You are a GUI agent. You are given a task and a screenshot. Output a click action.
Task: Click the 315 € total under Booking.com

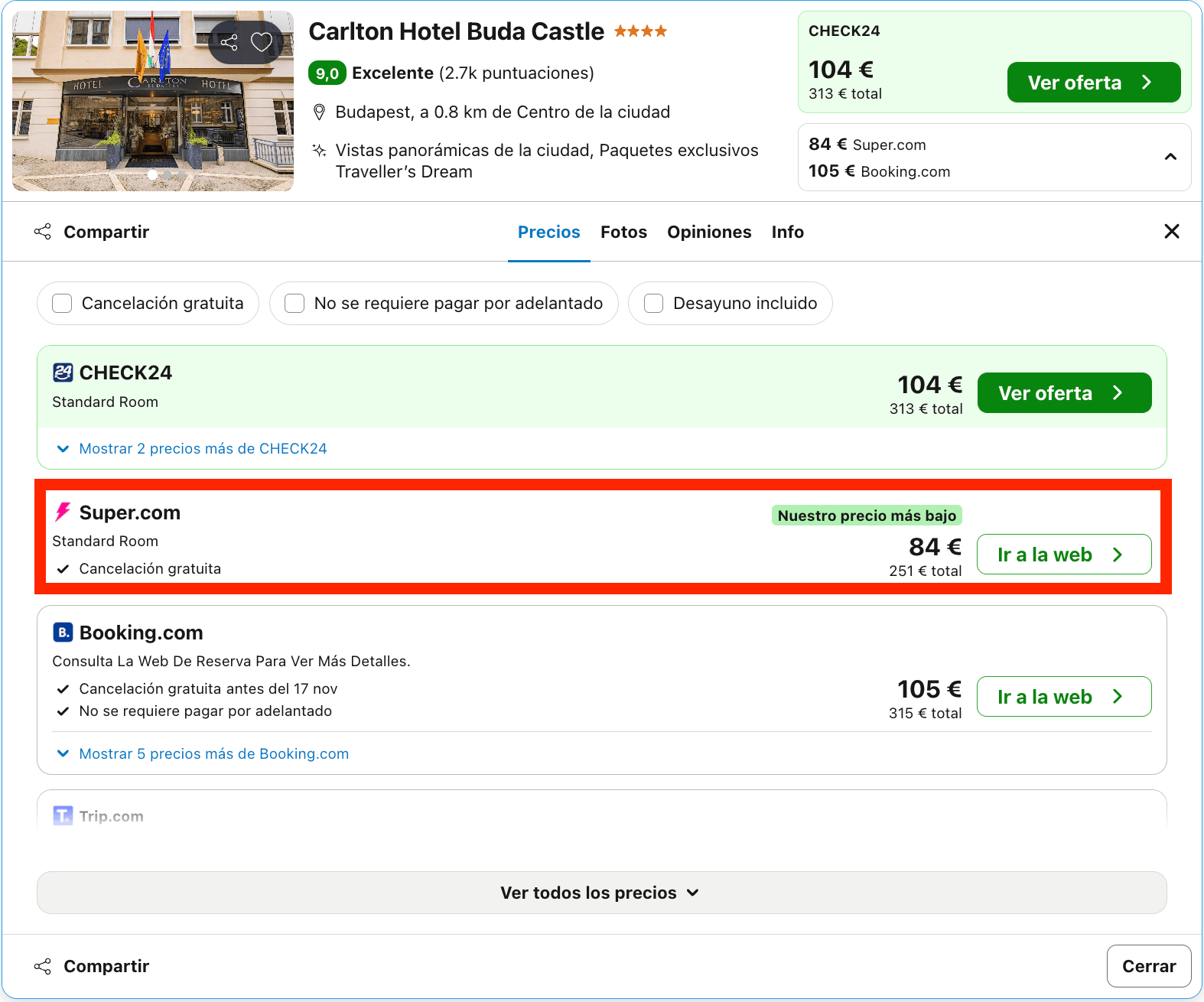point(925,713)
